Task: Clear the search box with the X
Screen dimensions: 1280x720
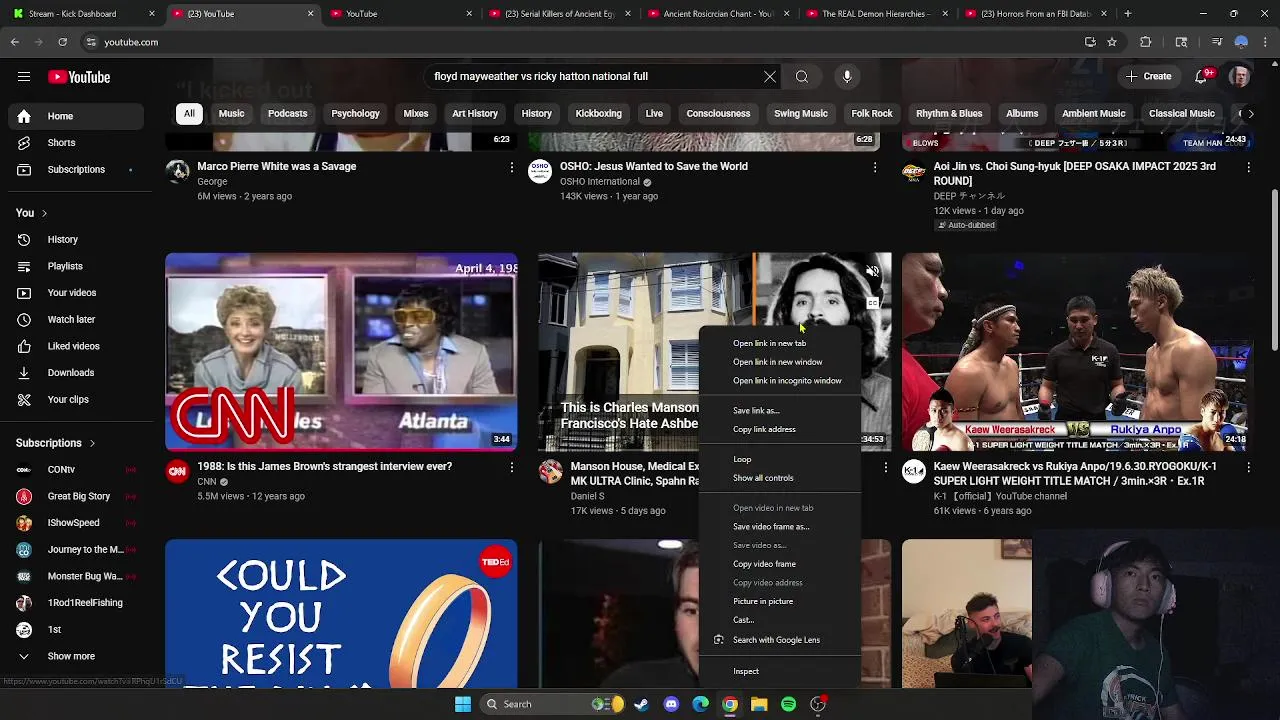Action: click(x=770, y=76)
